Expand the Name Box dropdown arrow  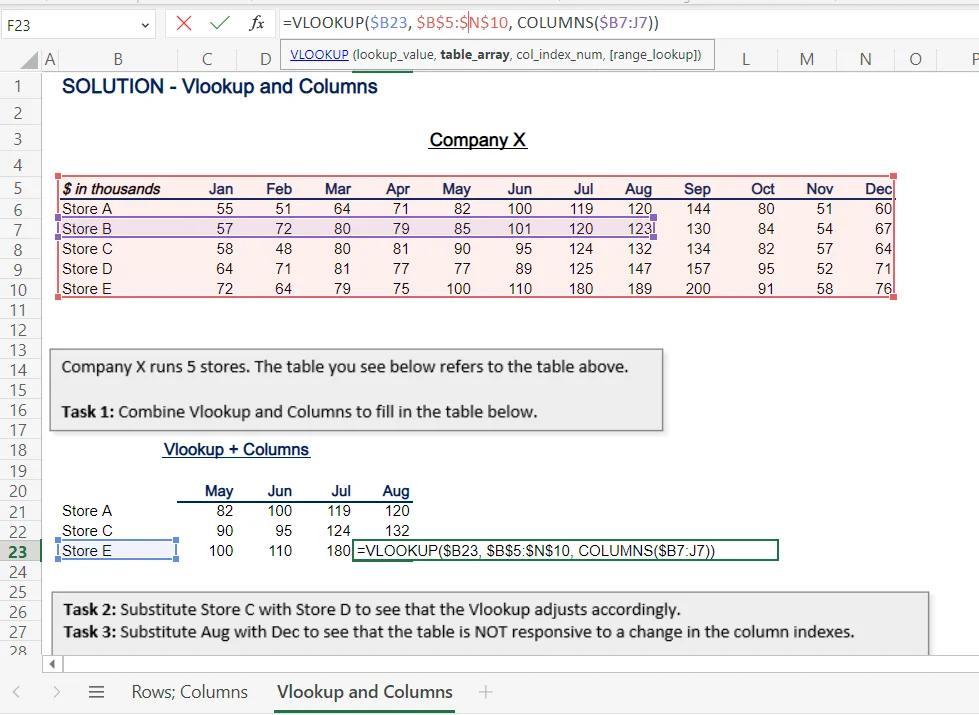146,25
